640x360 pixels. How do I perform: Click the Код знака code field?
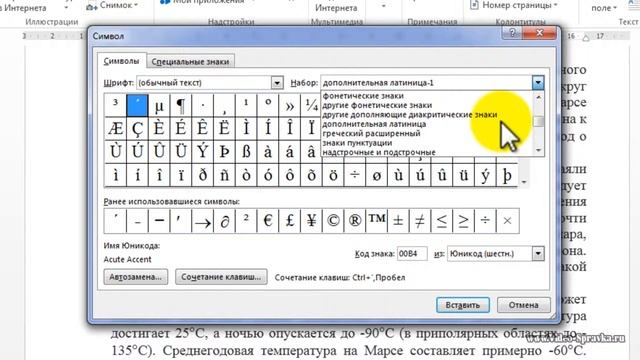[412, 253]
